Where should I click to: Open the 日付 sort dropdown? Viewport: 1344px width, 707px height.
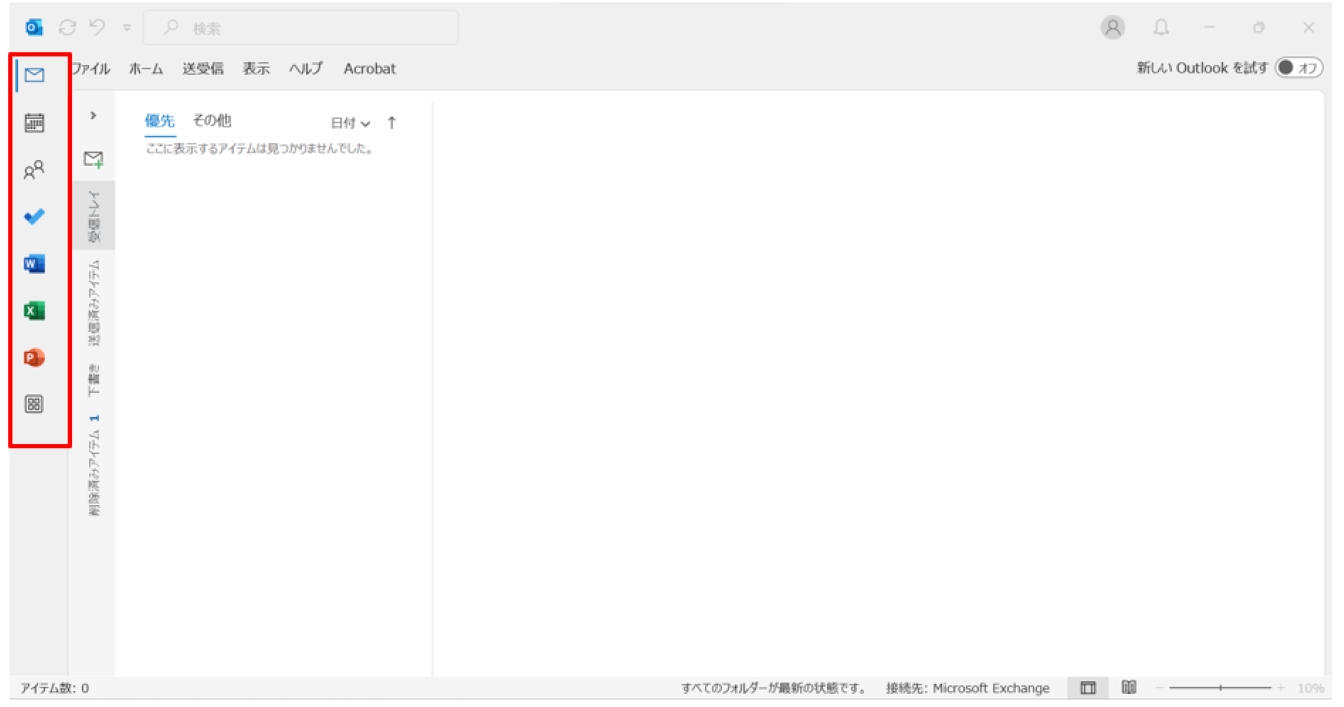pyautogui.click(x=350, y=123)
